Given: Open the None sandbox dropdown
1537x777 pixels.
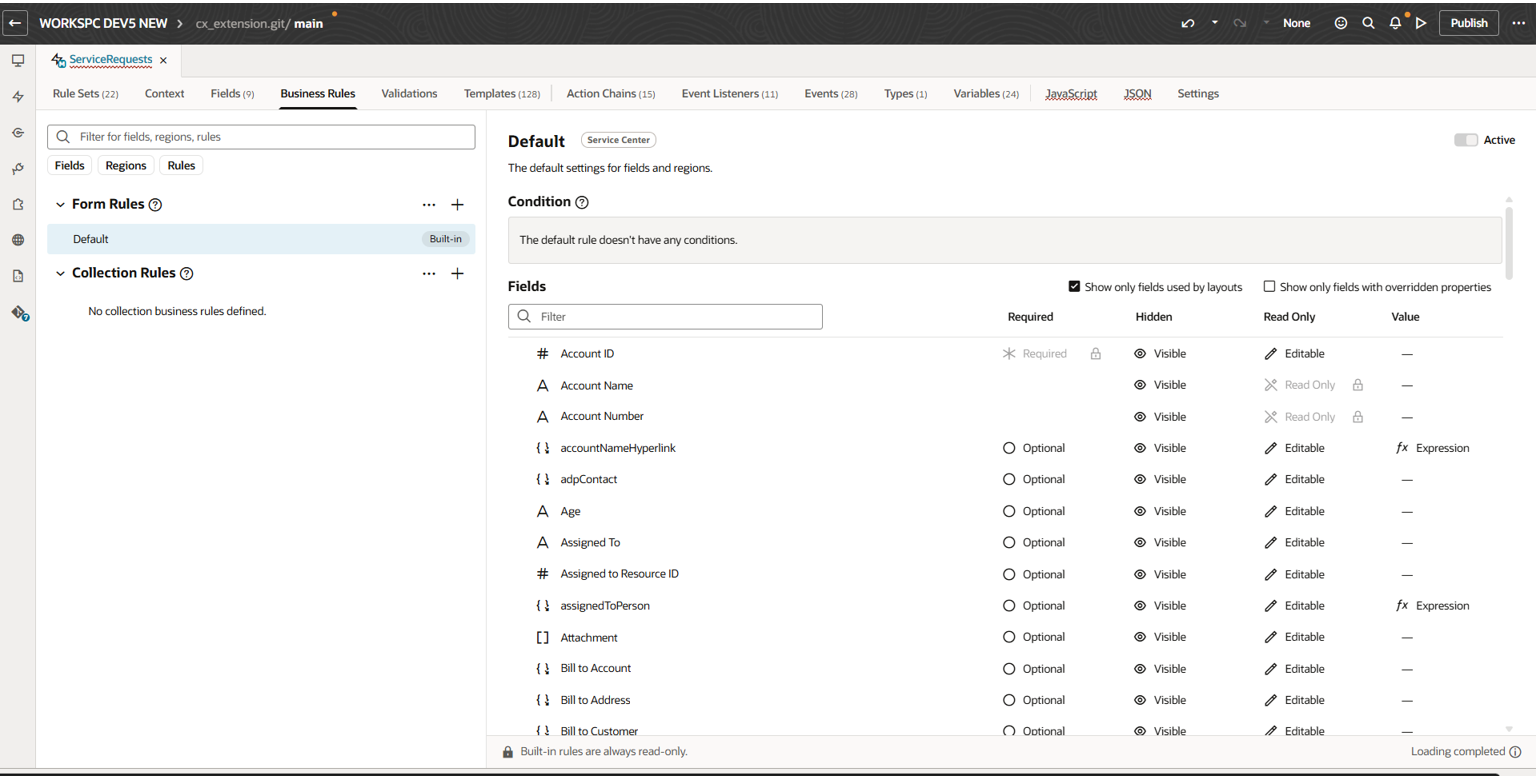Looking at the screenshot, I should 1296,22.
